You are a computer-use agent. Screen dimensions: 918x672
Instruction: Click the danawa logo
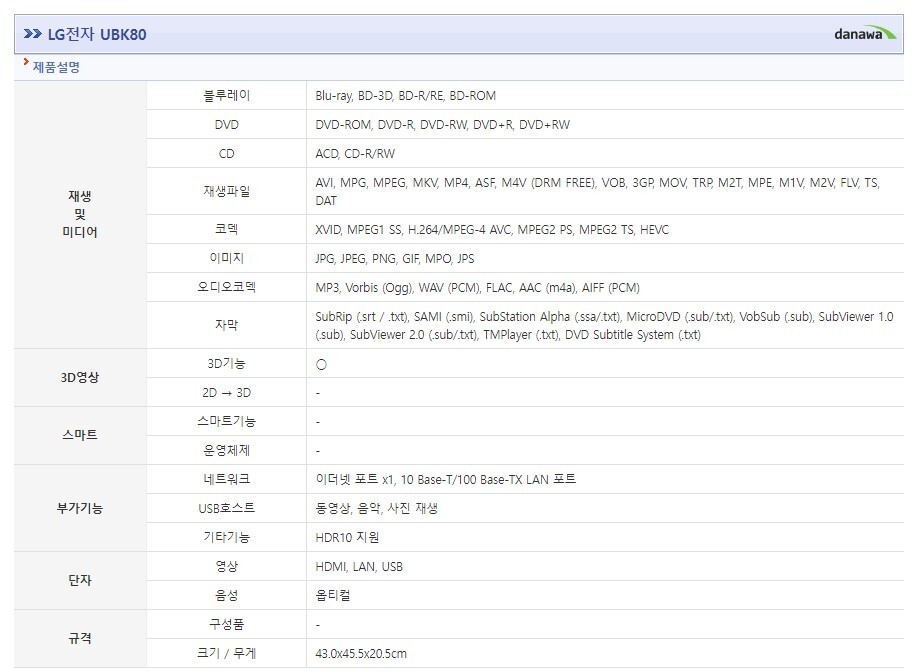tap(865, 33)
